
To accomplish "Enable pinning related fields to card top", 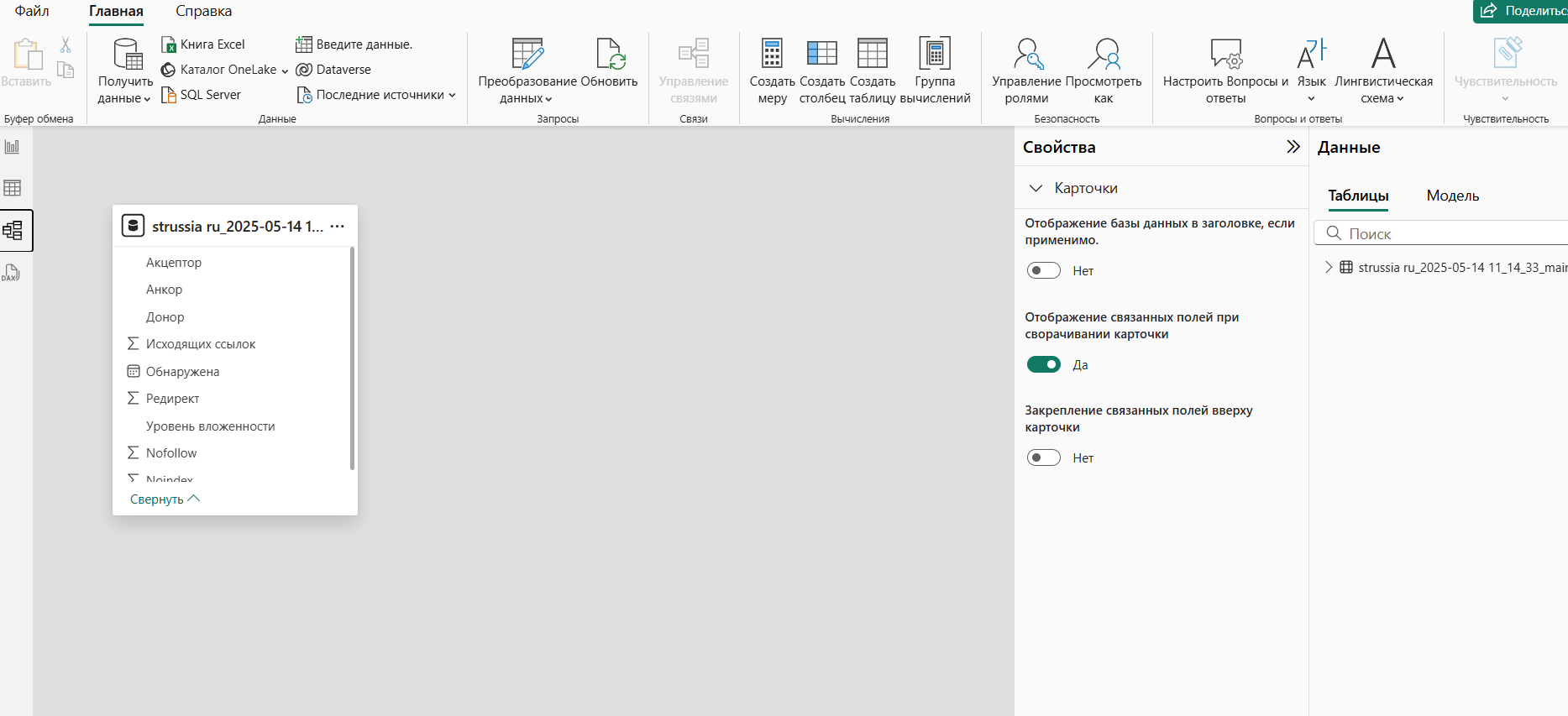I will [1043, 457].
